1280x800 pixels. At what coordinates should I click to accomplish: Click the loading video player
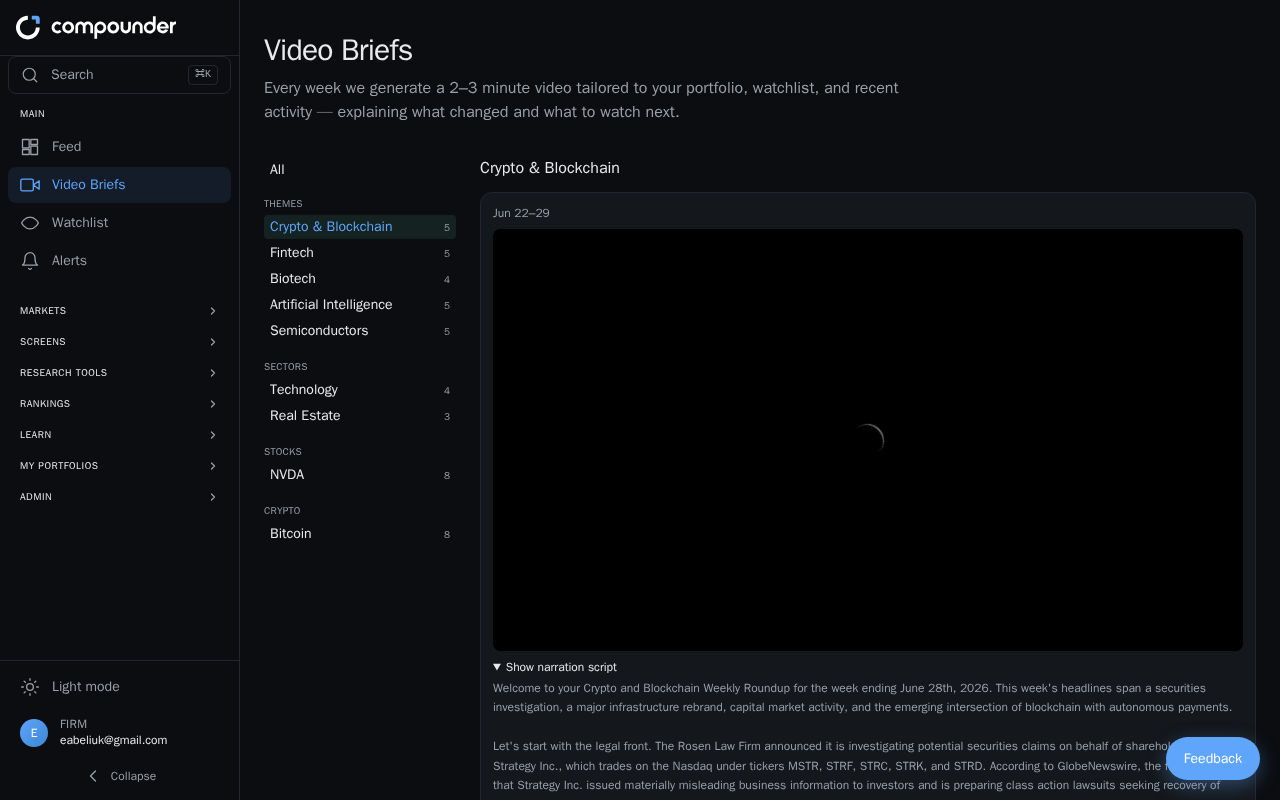click(x=868, y=440)
